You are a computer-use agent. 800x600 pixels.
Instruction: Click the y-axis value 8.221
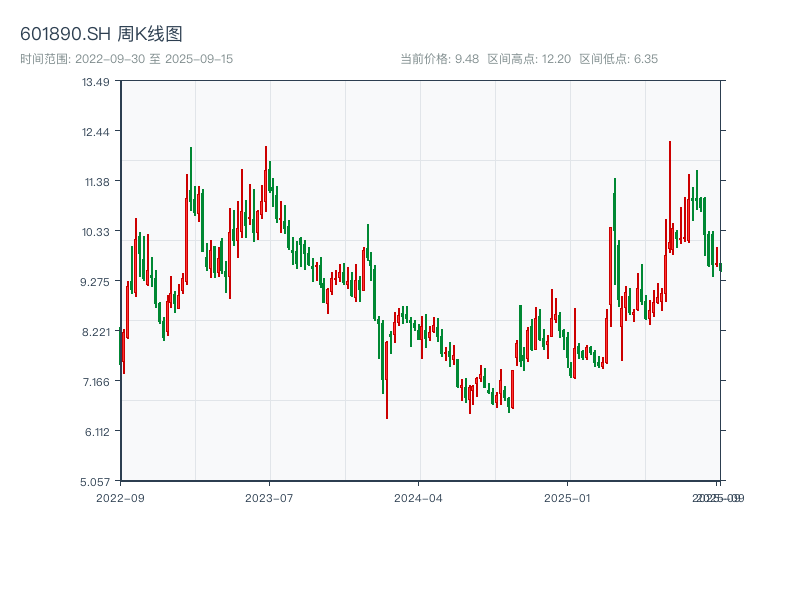coord(96,332)
